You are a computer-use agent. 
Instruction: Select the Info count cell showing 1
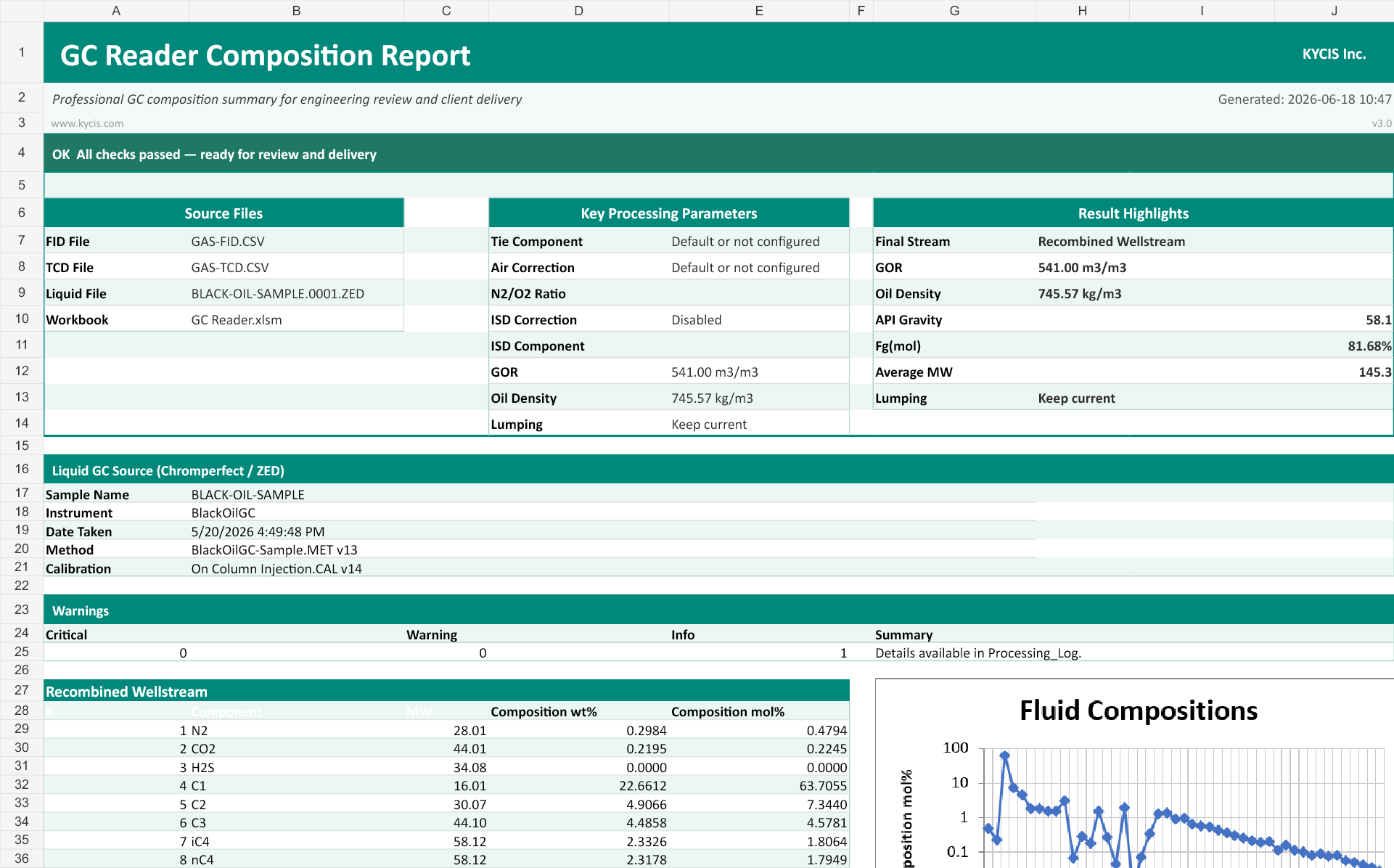coord(759,653)
